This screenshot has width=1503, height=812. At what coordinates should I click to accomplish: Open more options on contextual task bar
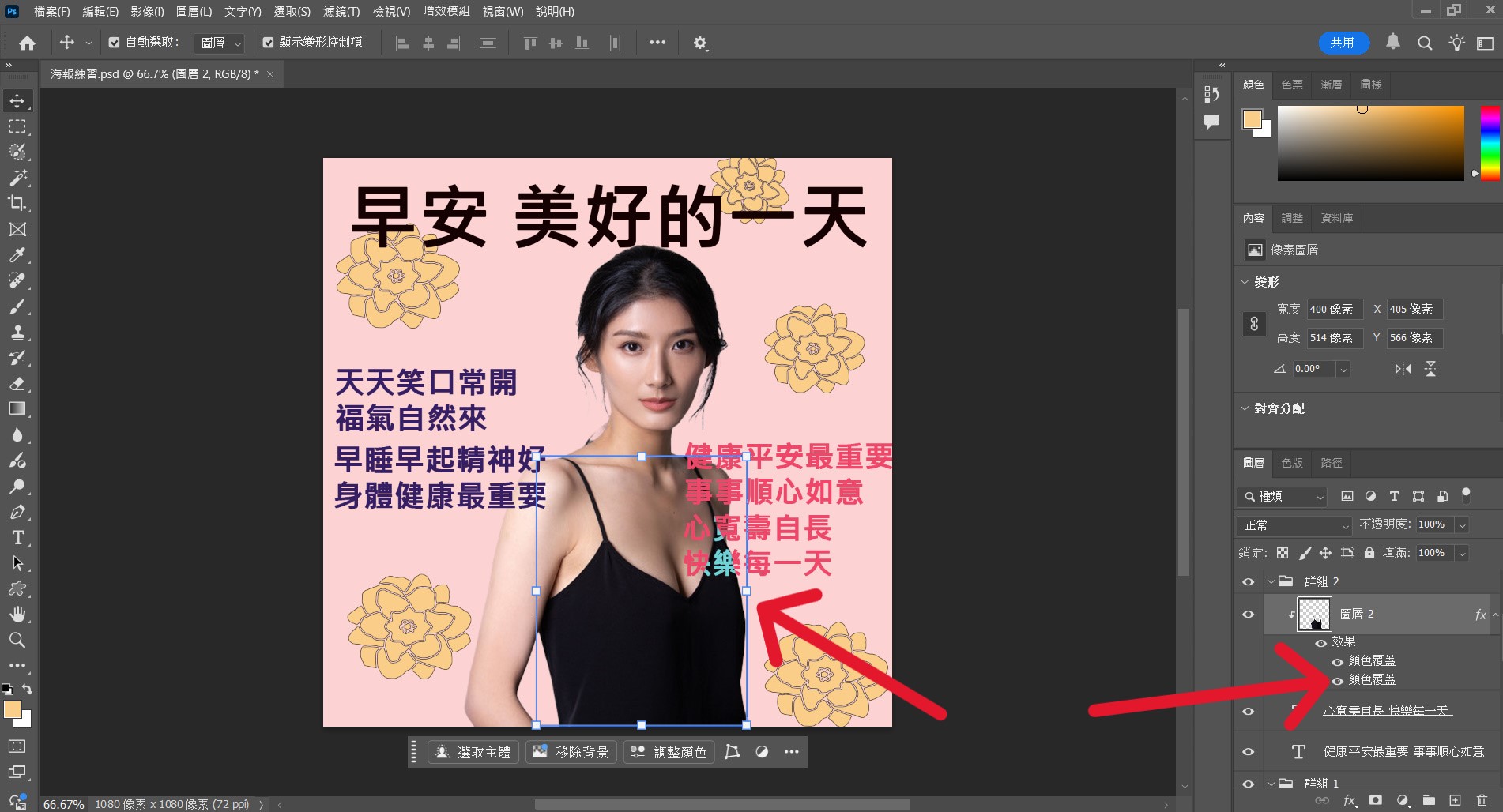click(x=791, y=752)
